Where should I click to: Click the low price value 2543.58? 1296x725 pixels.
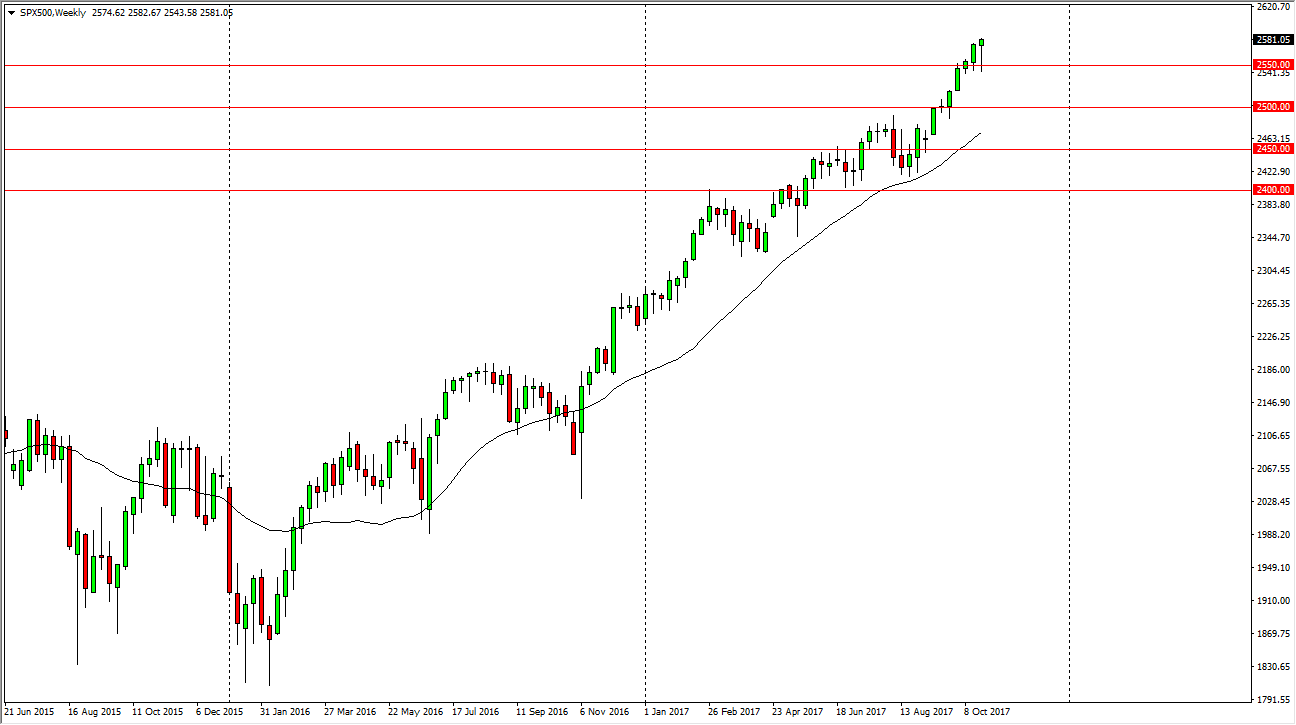(x=181, y=13)
